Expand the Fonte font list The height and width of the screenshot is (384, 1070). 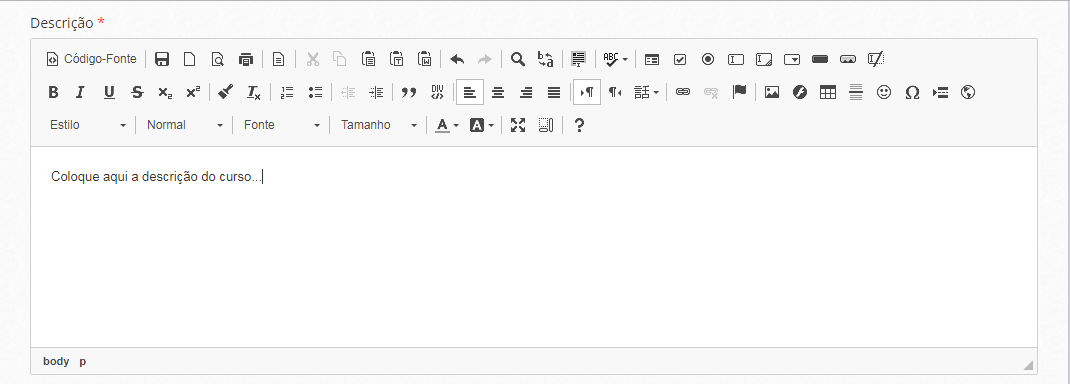(281, 125)
